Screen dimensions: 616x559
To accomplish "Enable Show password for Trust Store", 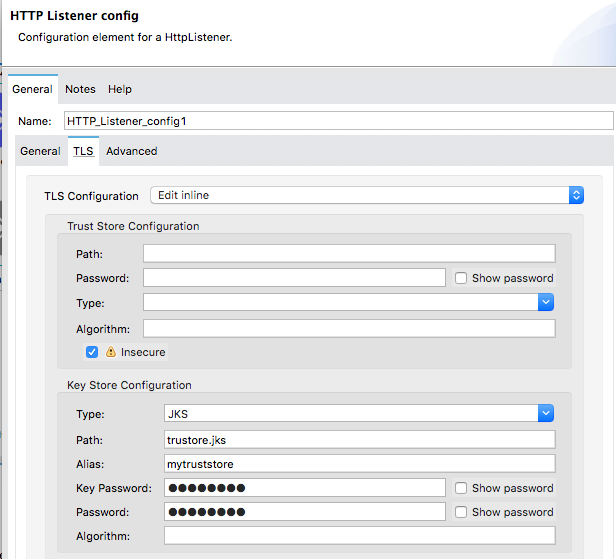I will pyautogui.click(x=461, y=278).
